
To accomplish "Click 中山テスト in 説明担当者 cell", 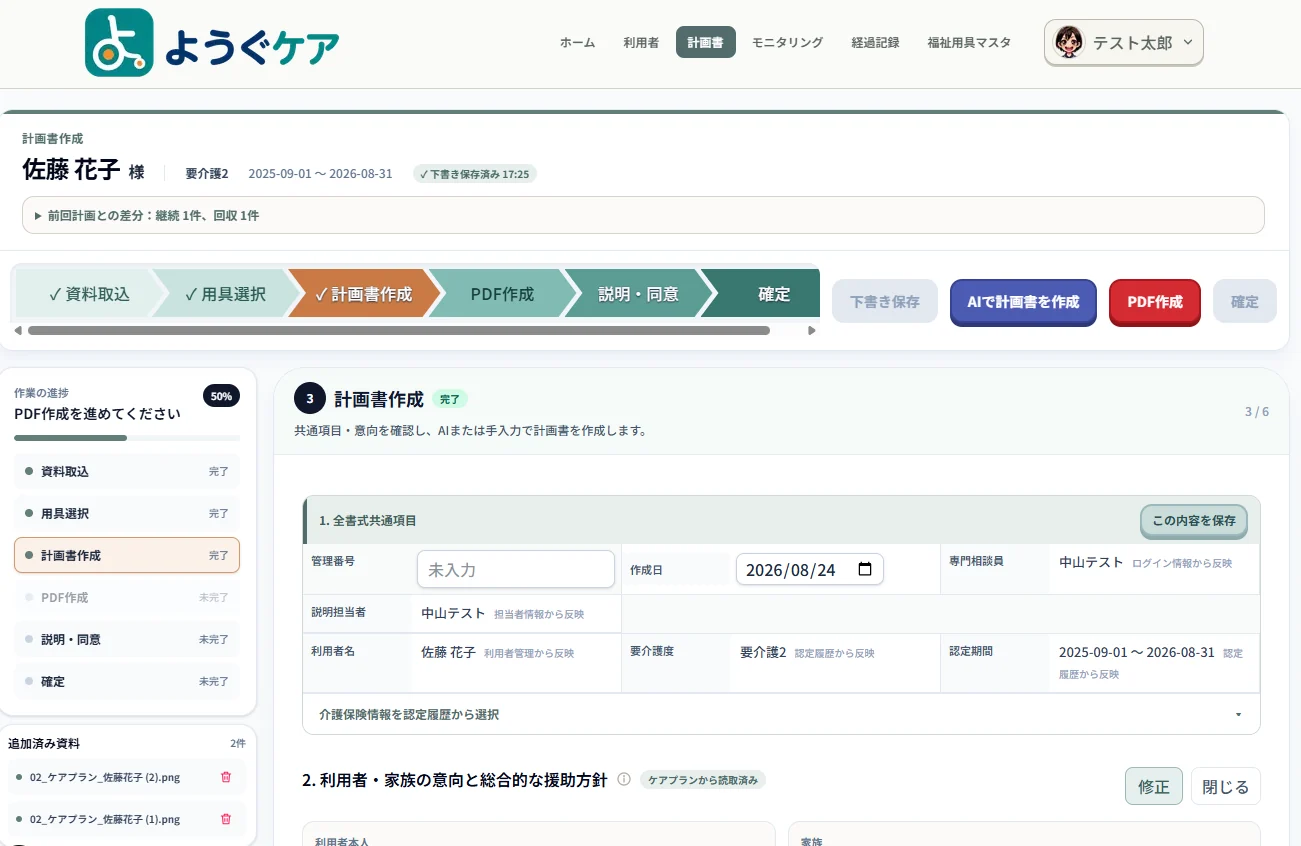I will click(453, 614).
